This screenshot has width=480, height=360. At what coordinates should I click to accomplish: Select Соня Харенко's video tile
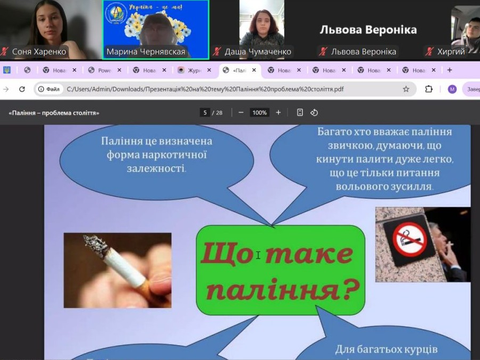pos(50,29)
